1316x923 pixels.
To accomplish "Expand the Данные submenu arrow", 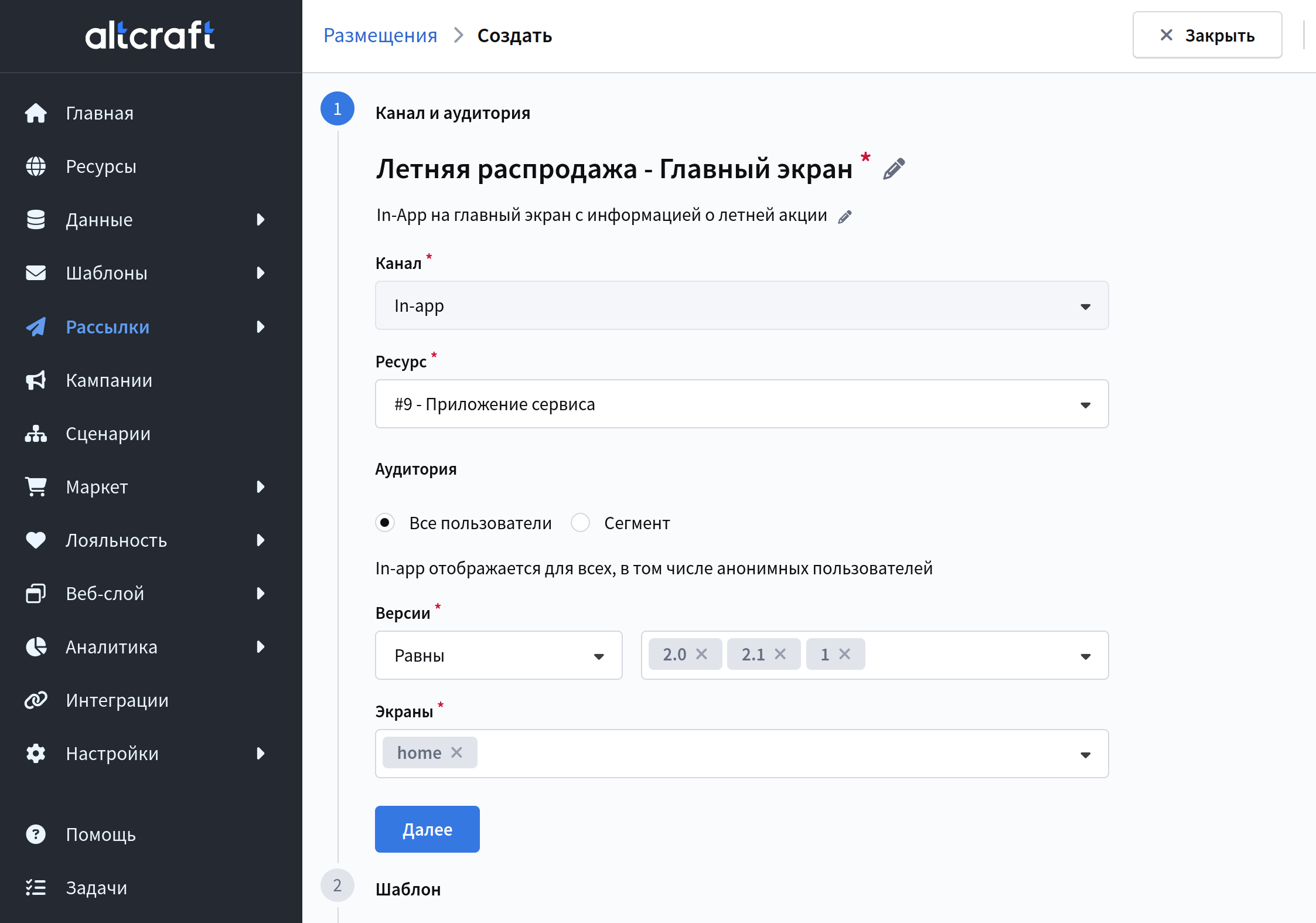I will [261, 220].
